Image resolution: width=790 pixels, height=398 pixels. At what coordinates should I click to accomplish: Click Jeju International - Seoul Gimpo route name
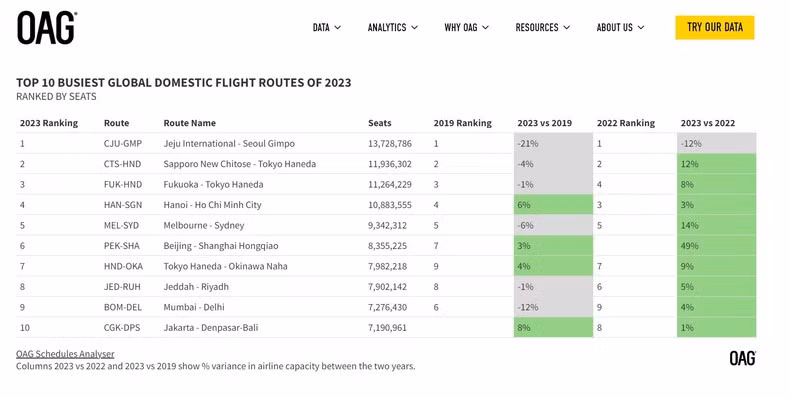point(229,144)
